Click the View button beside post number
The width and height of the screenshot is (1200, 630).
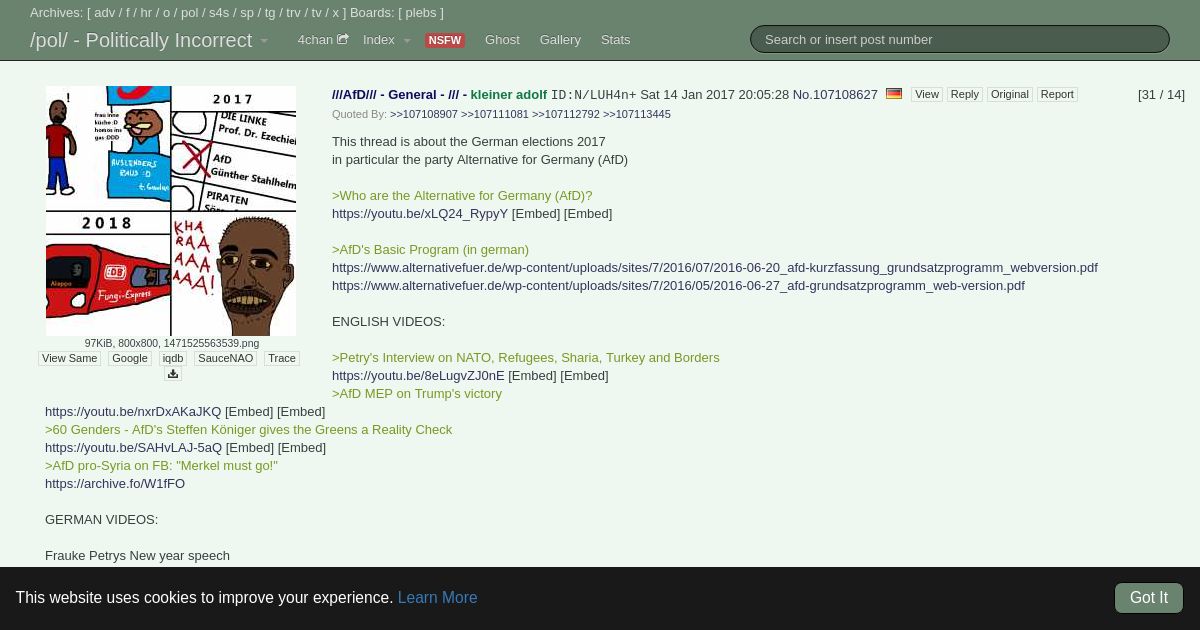click(x=927, y=94)
